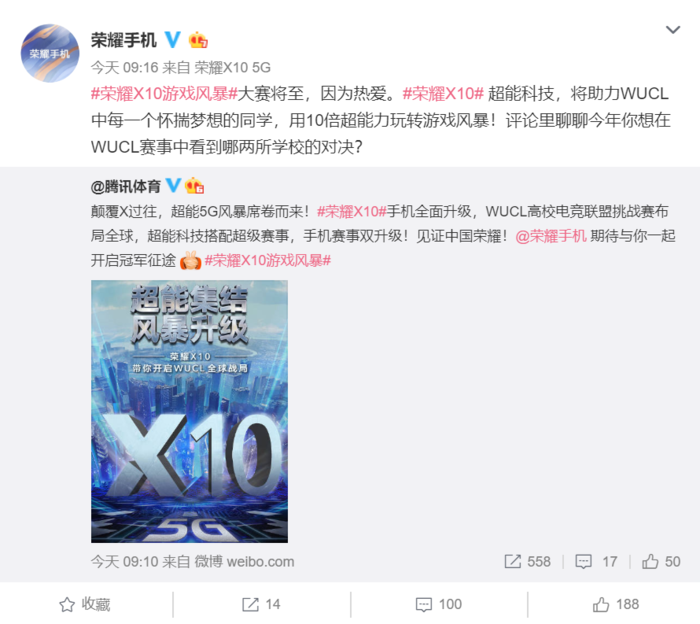Screen dimensions: 700x624
Task: Click the verified badge beside 腾讯体育
Action: [173, 185]
